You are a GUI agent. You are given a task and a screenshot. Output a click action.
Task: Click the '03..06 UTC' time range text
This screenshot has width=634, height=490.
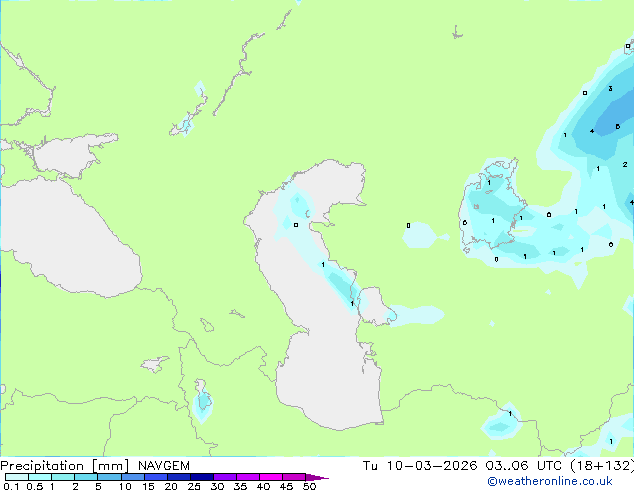tap(524, 466)
